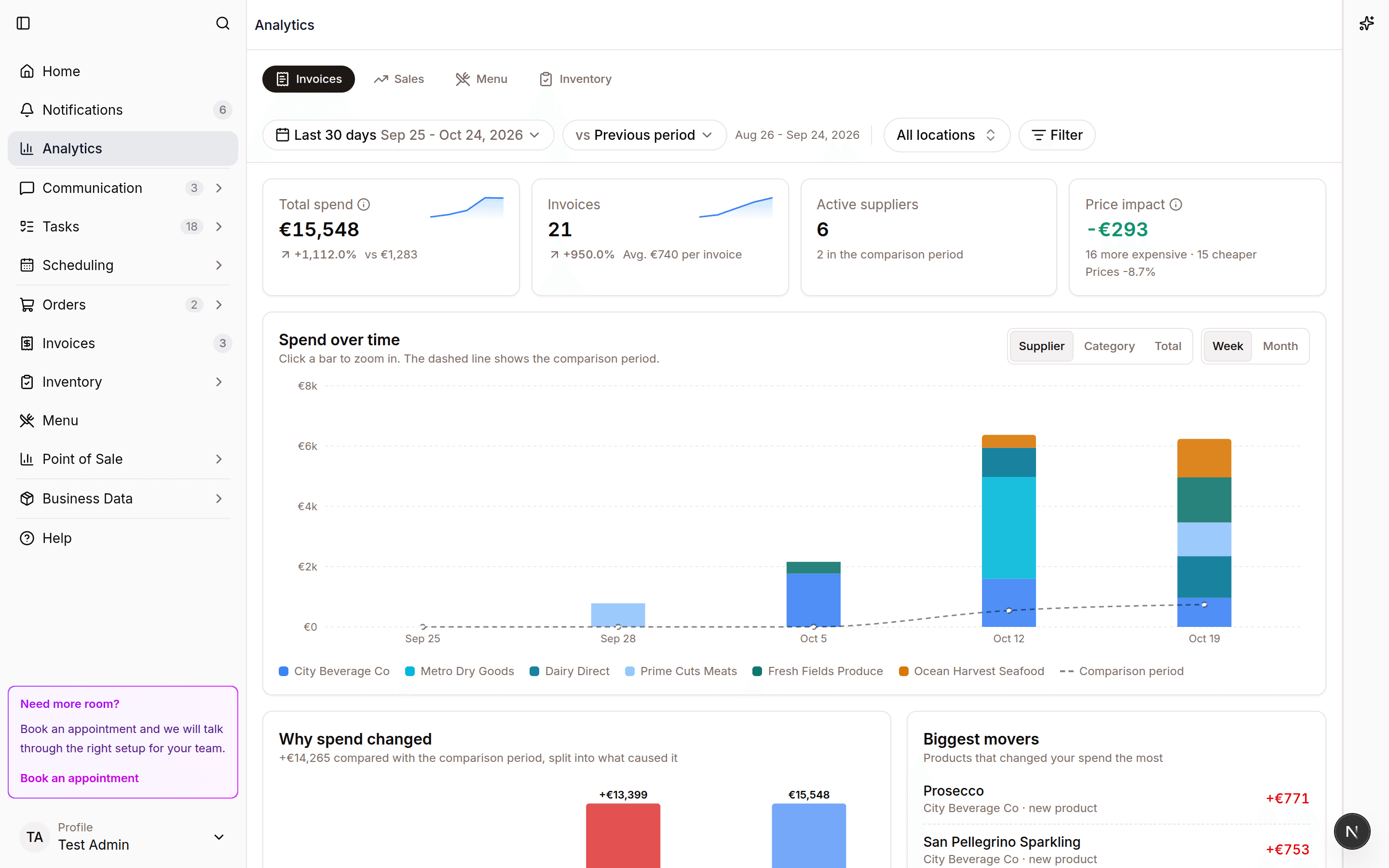Open the Menu analytics tab
This screenshot has height=868, width=1389.
tap(481, 79)
